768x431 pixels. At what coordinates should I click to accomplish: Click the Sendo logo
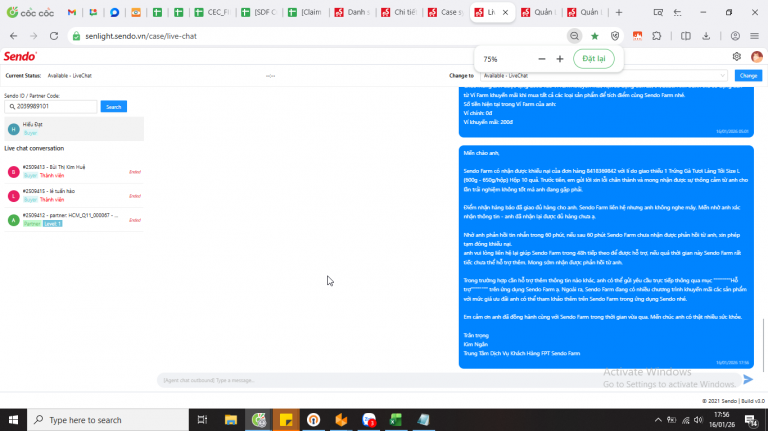pyautogui.click(x=20, y=56)
